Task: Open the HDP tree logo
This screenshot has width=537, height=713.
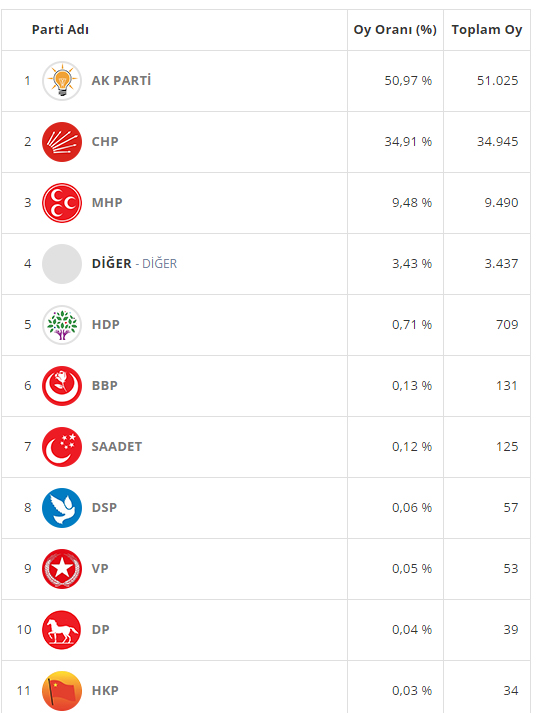Action: click(x=62, y=325)
